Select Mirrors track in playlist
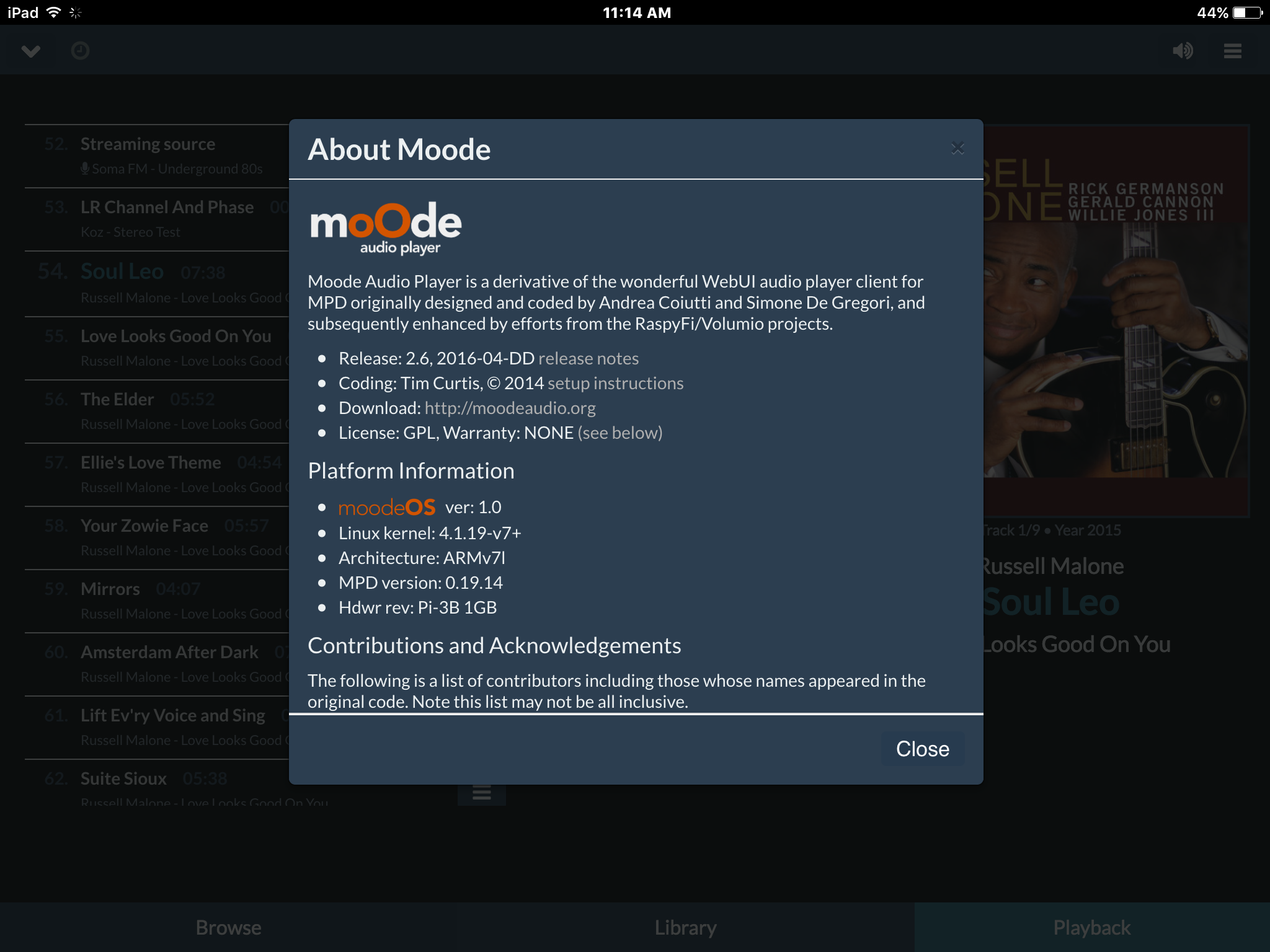1270x952 pixels. point(157,601)
